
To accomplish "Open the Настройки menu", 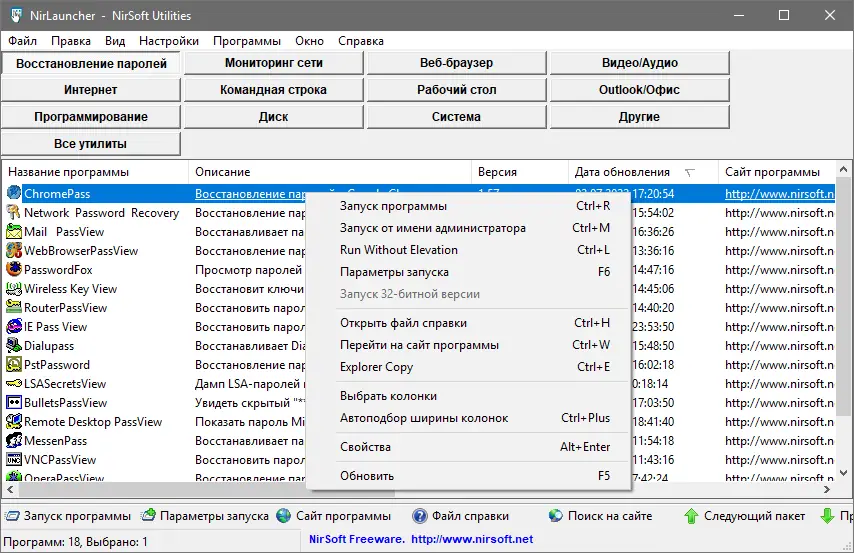I will (169, 41).
